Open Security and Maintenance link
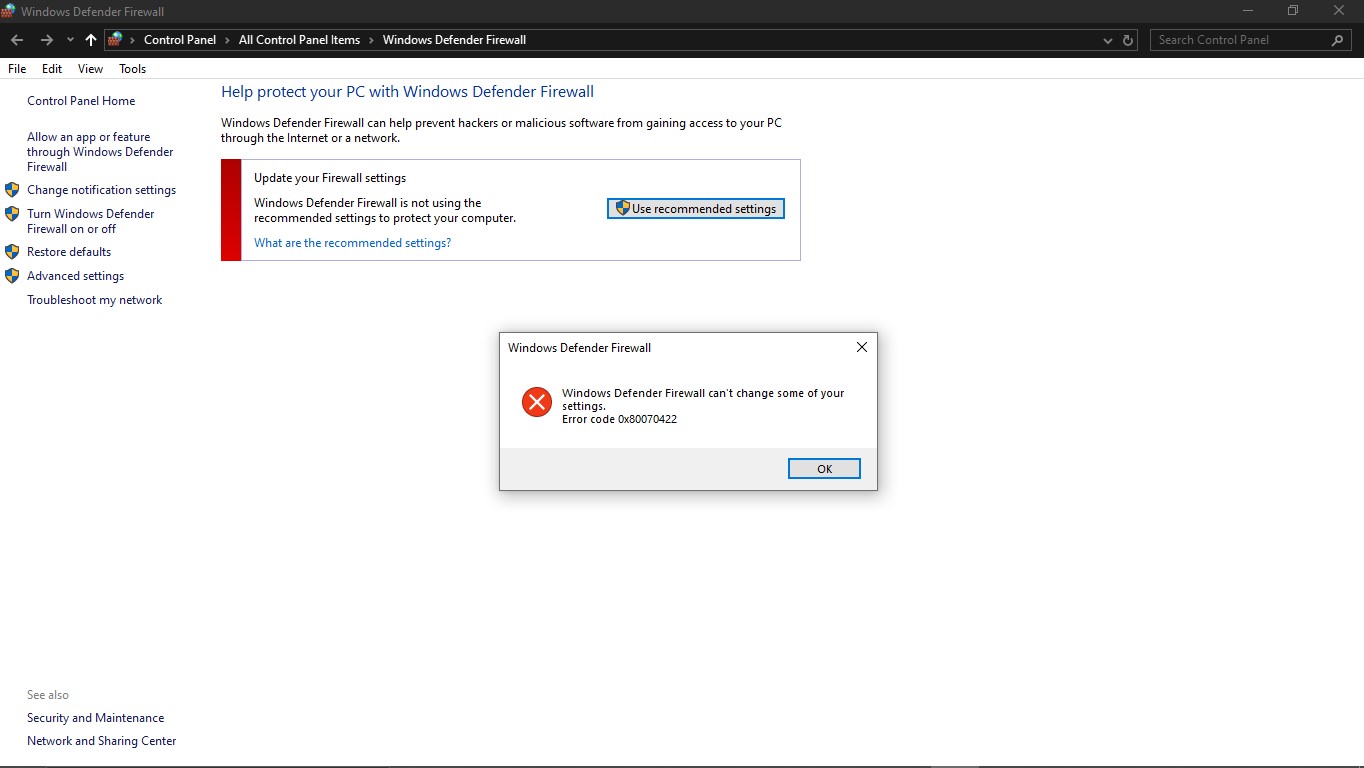 coord(95,718)
